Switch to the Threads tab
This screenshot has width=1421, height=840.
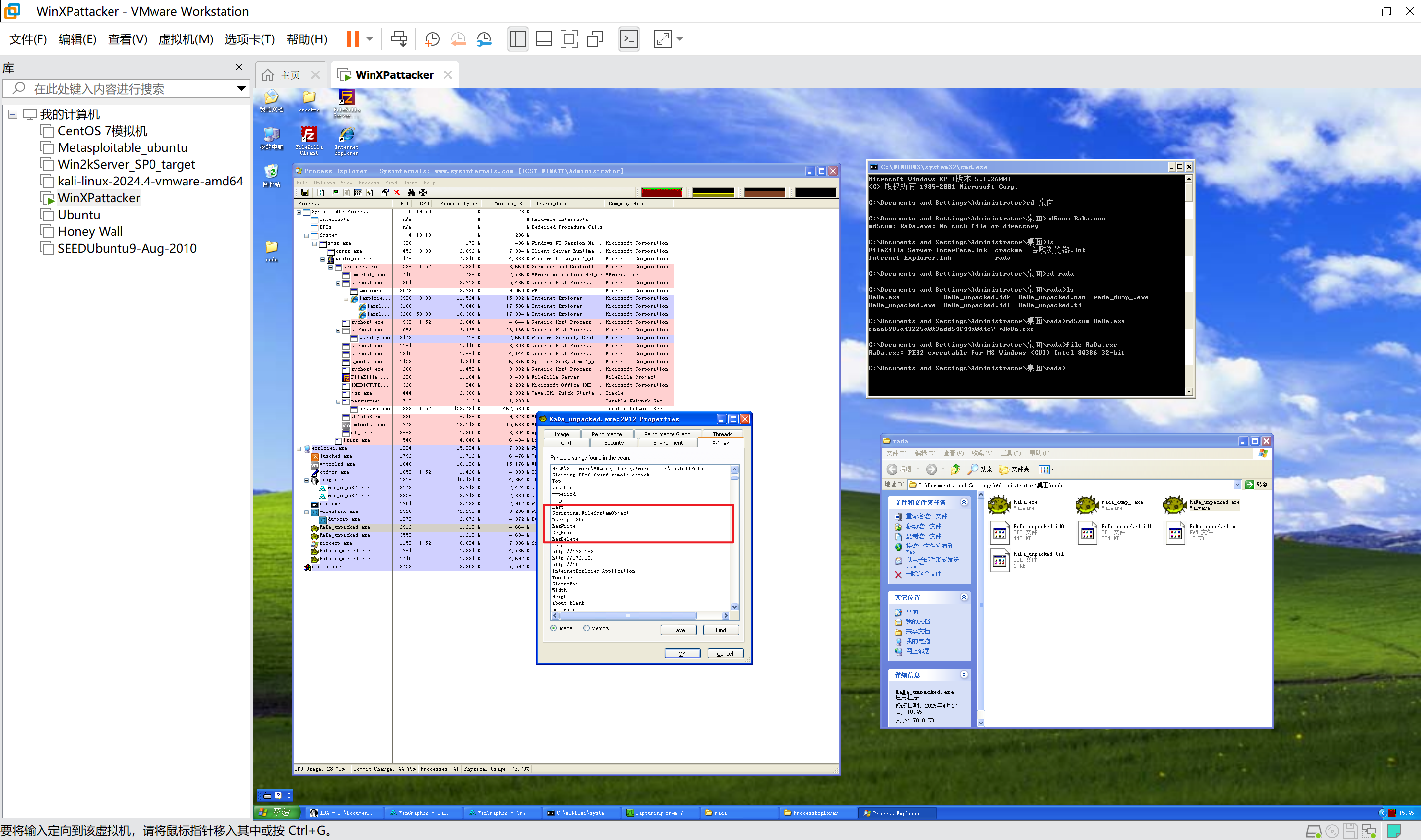[722, 434]
